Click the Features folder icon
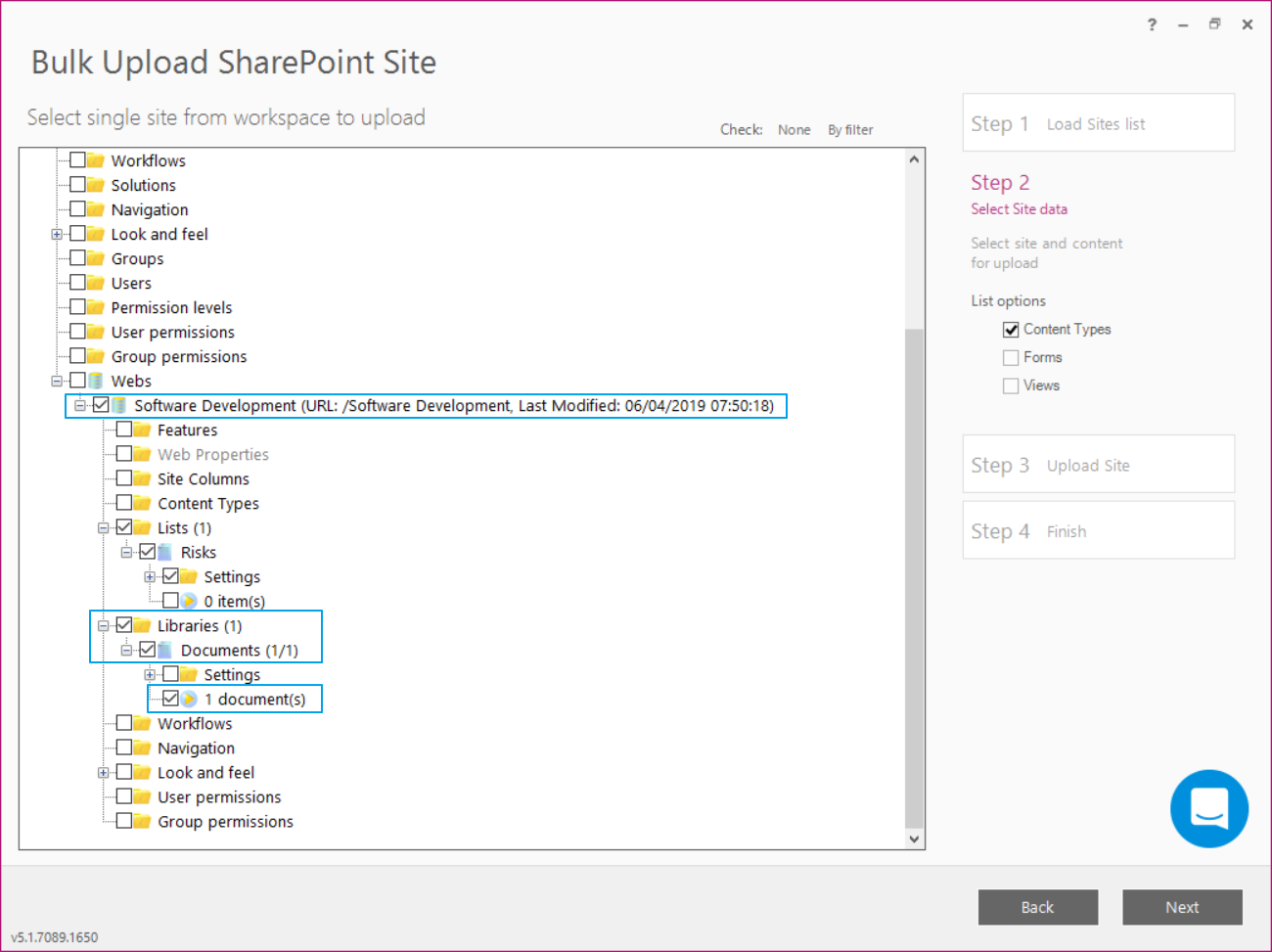1272x952 pixels. pyautogui.click(x=143, y=430)
